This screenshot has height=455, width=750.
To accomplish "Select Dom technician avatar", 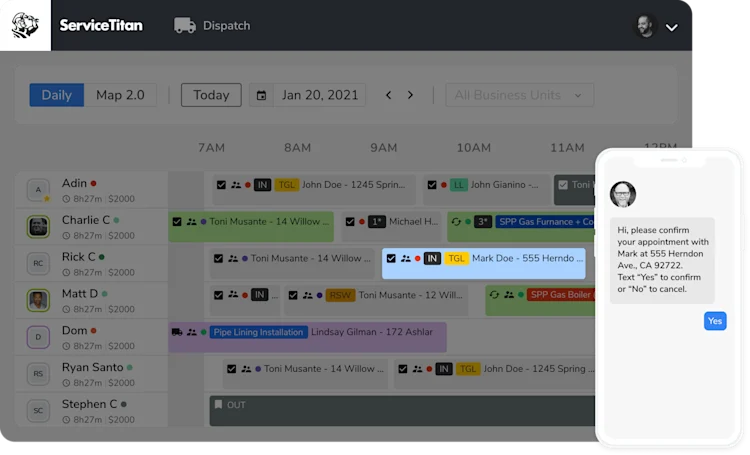I will click(x=38, y=337).
